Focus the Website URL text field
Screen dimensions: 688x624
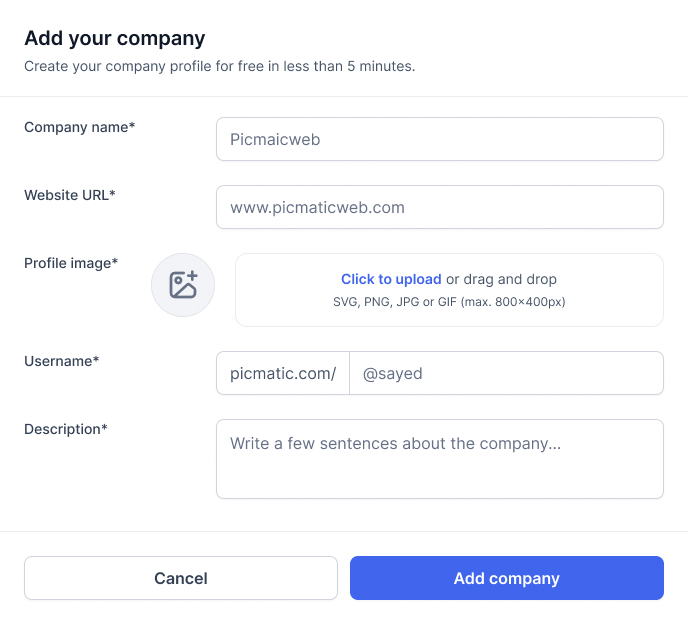(440, 207)
